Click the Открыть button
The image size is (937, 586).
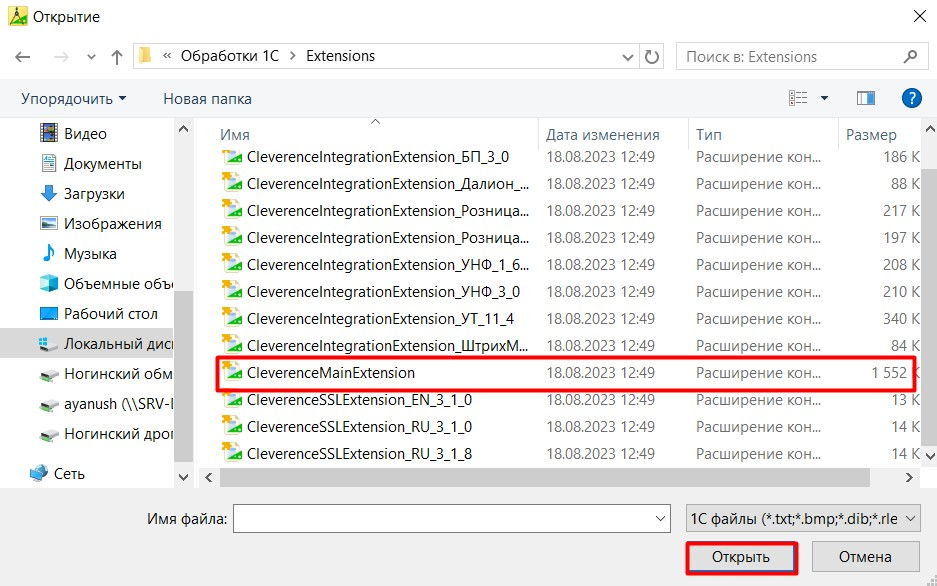(x=741, y=557)
